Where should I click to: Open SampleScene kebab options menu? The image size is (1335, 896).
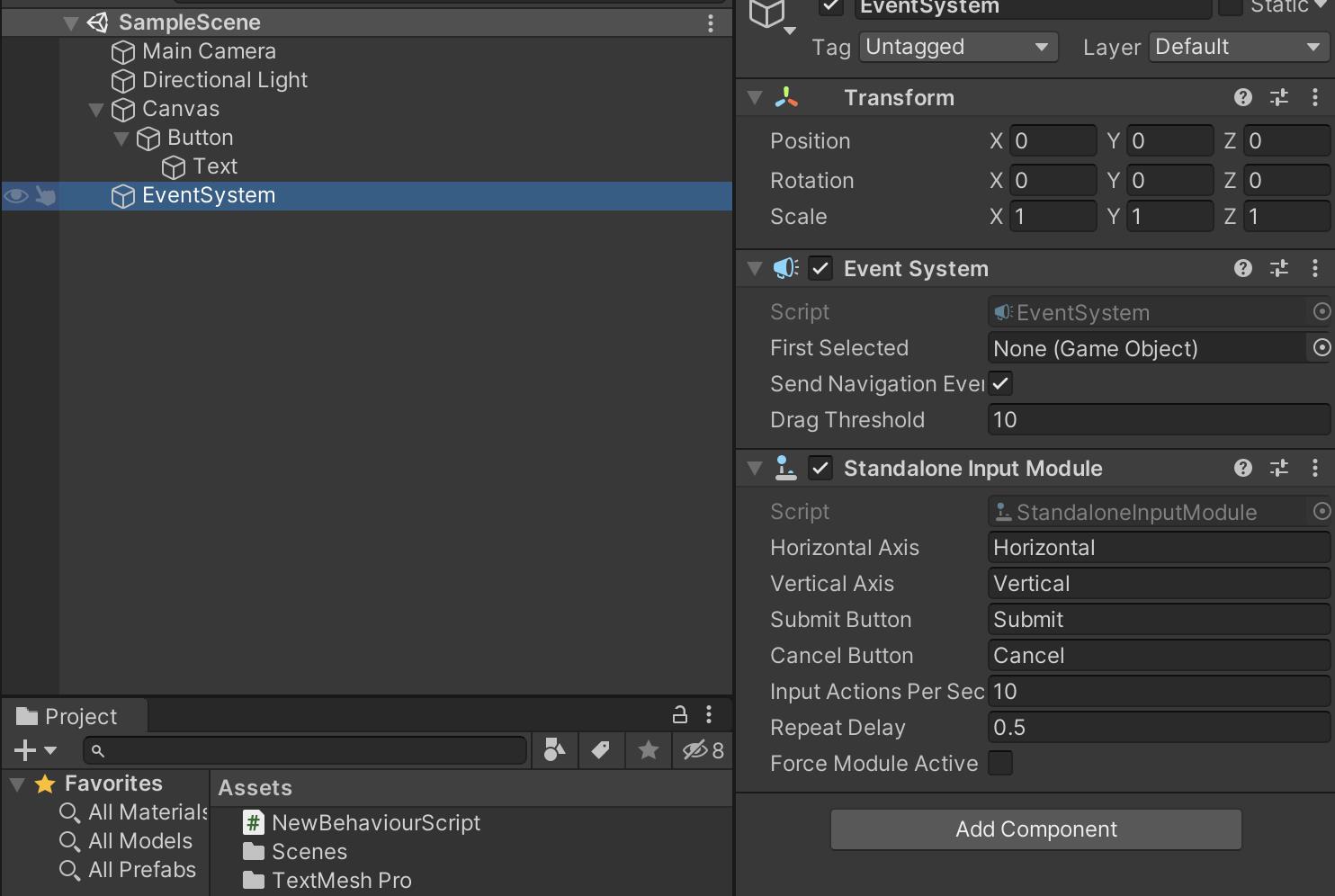711,23
